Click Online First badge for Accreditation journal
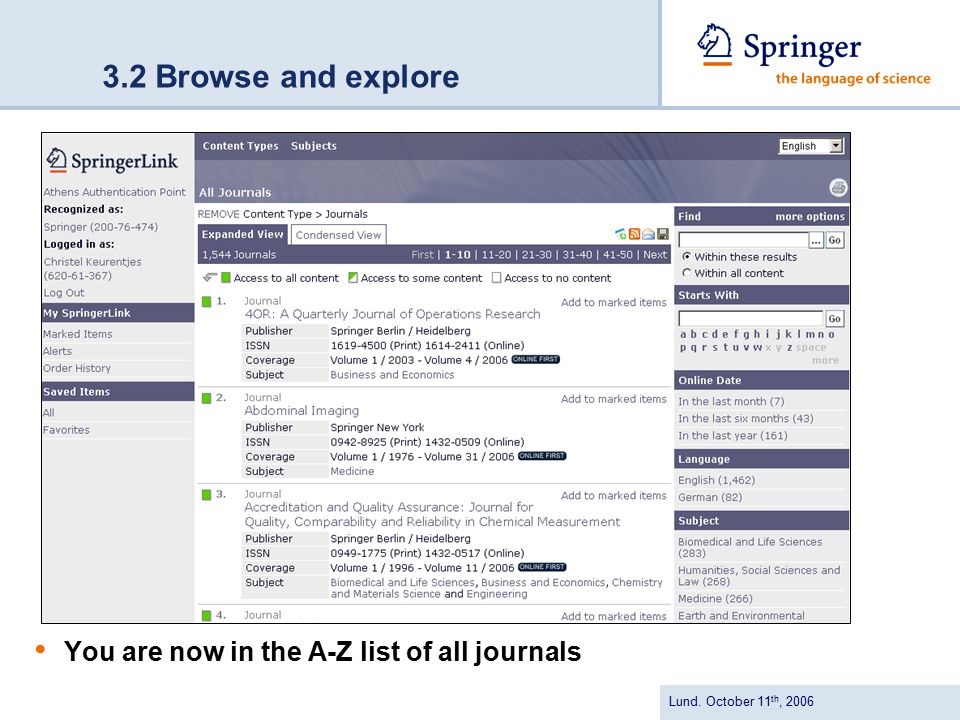Screen dimensions: 960x720 [x=542, y=568]
